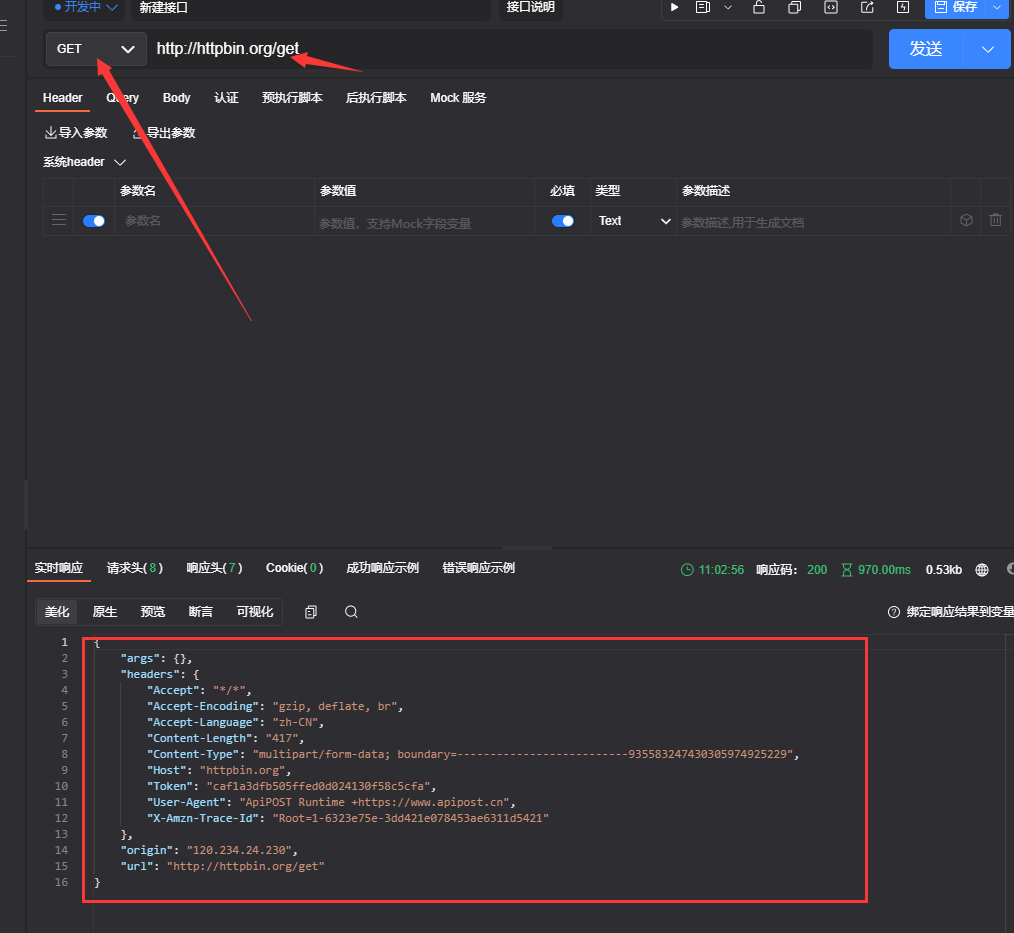Click the hourglass icon beside 970.00ms

click(847, 570)
